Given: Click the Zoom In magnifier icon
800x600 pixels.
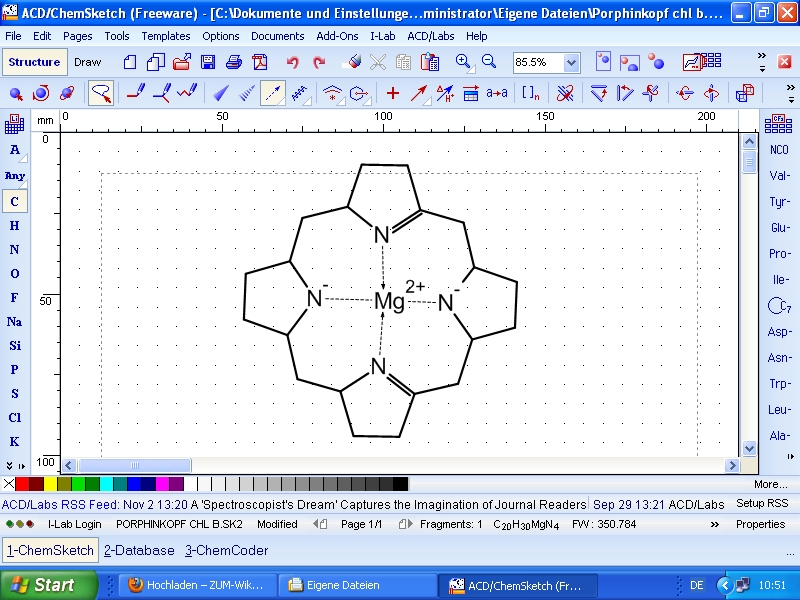Looking at the screenshot, I should pyautogui.click(x=463, y=62).
